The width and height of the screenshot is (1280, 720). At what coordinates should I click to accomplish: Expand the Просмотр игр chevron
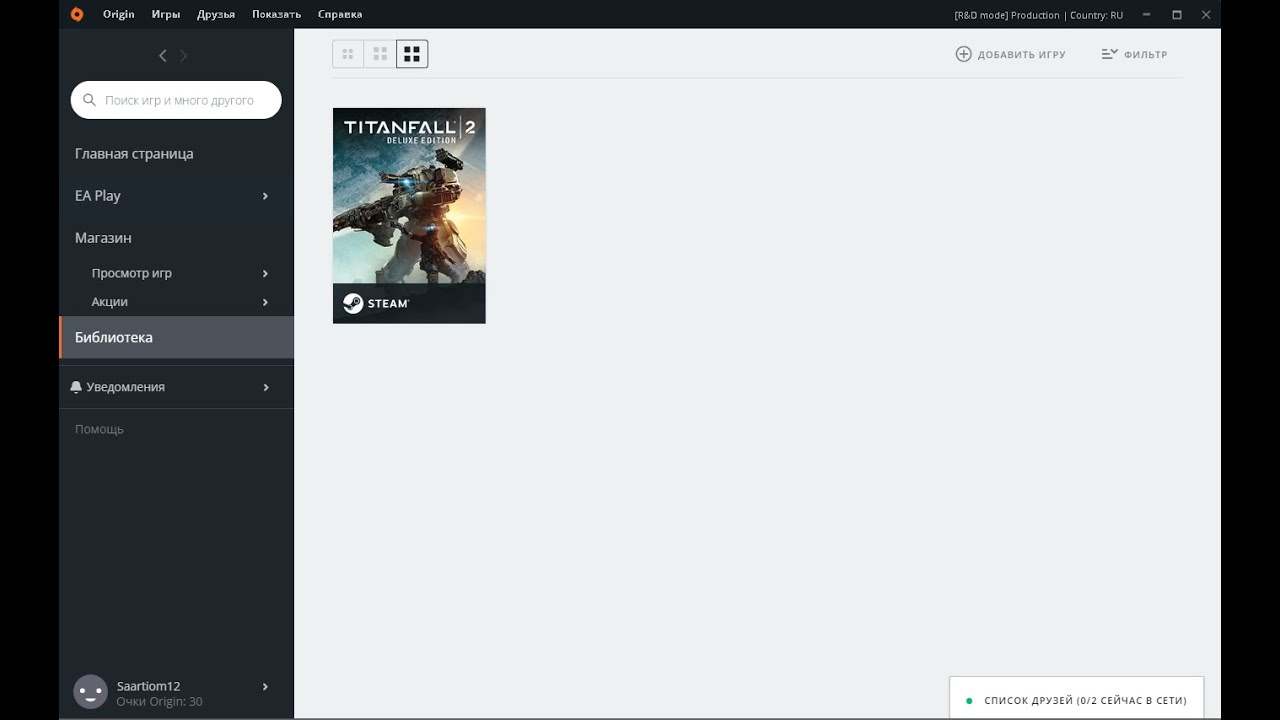(x=265, y=273)
